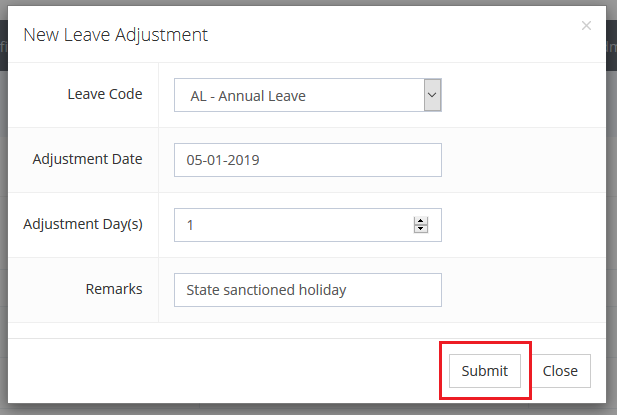Expand the Leave Code dropdown arrow
This screenshot has width=617, height=415.
tap(432, 95)
